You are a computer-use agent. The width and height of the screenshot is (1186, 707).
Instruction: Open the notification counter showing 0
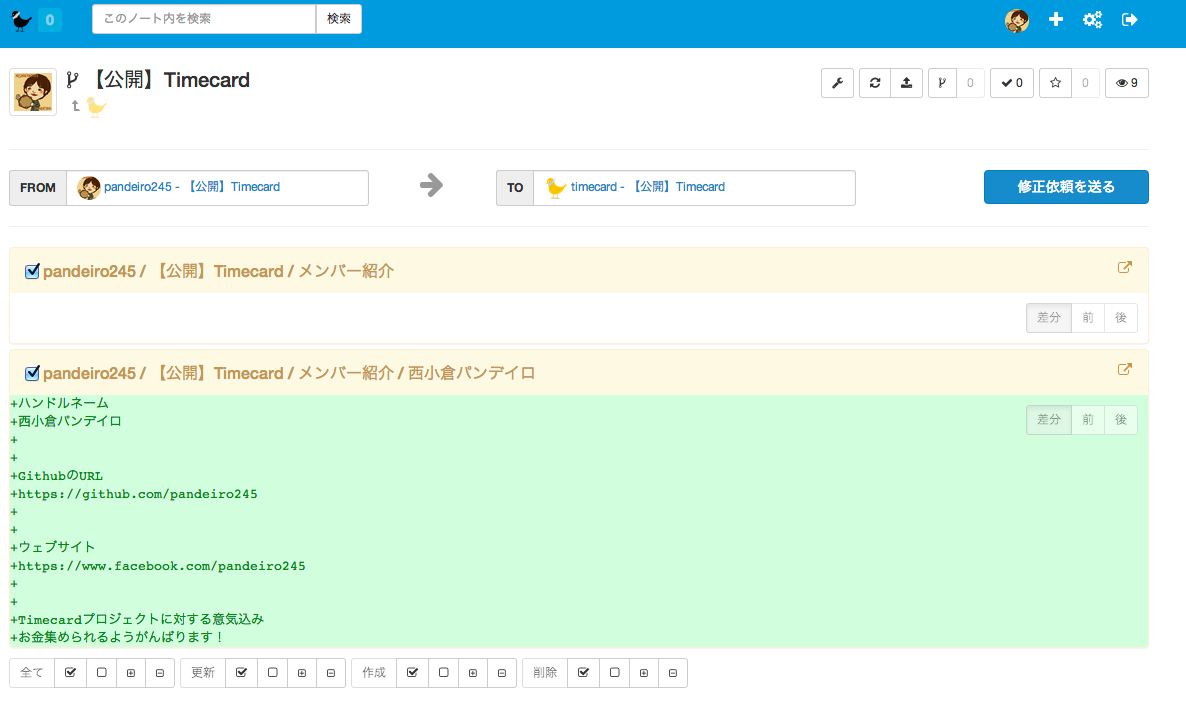pyautogui.click(x=50, y=20)
